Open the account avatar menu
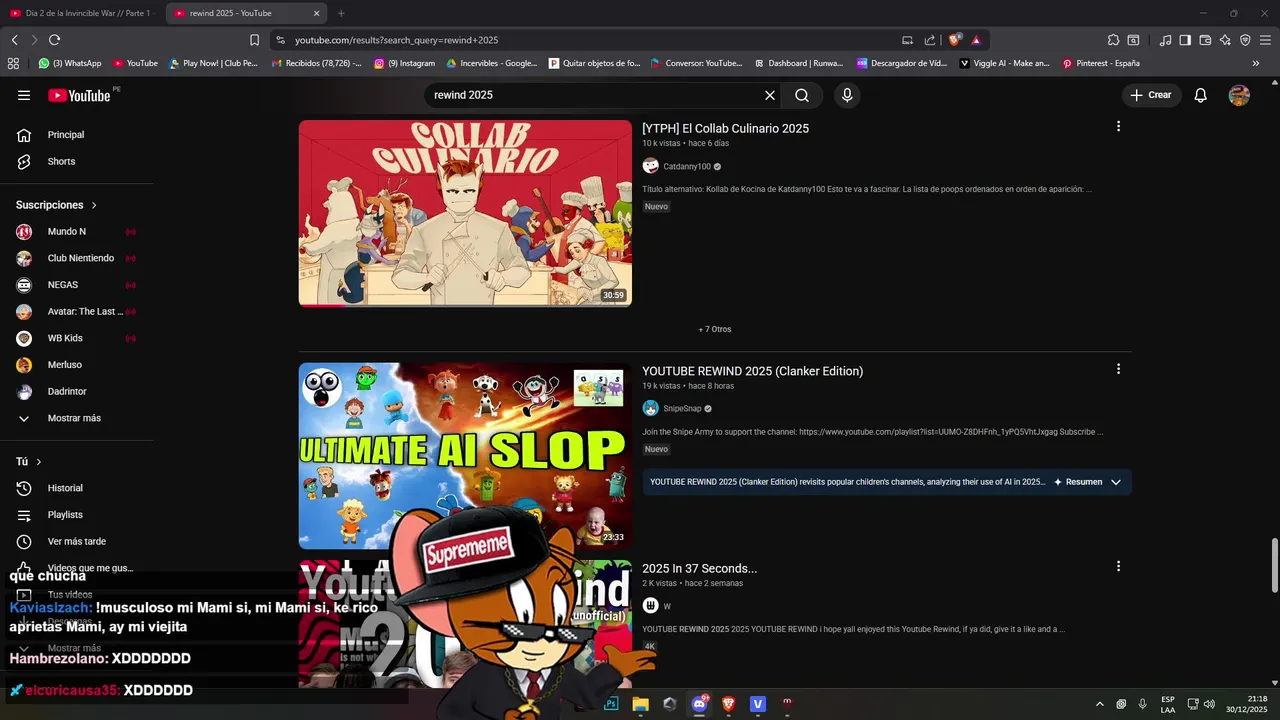 tap(1239, 95)
